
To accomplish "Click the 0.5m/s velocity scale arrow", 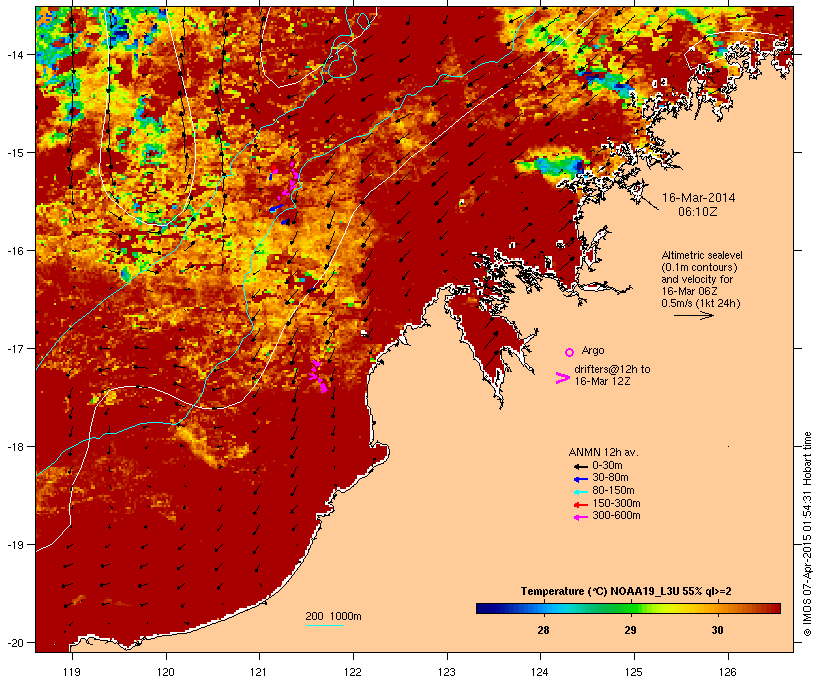I will coord(694,315).
